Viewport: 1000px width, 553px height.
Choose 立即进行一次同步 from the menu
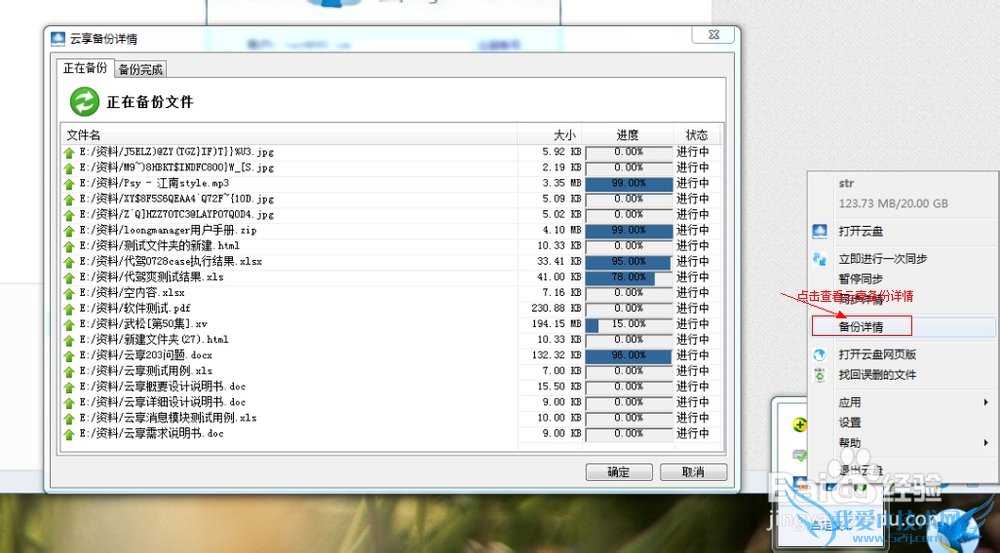point(883,259)
